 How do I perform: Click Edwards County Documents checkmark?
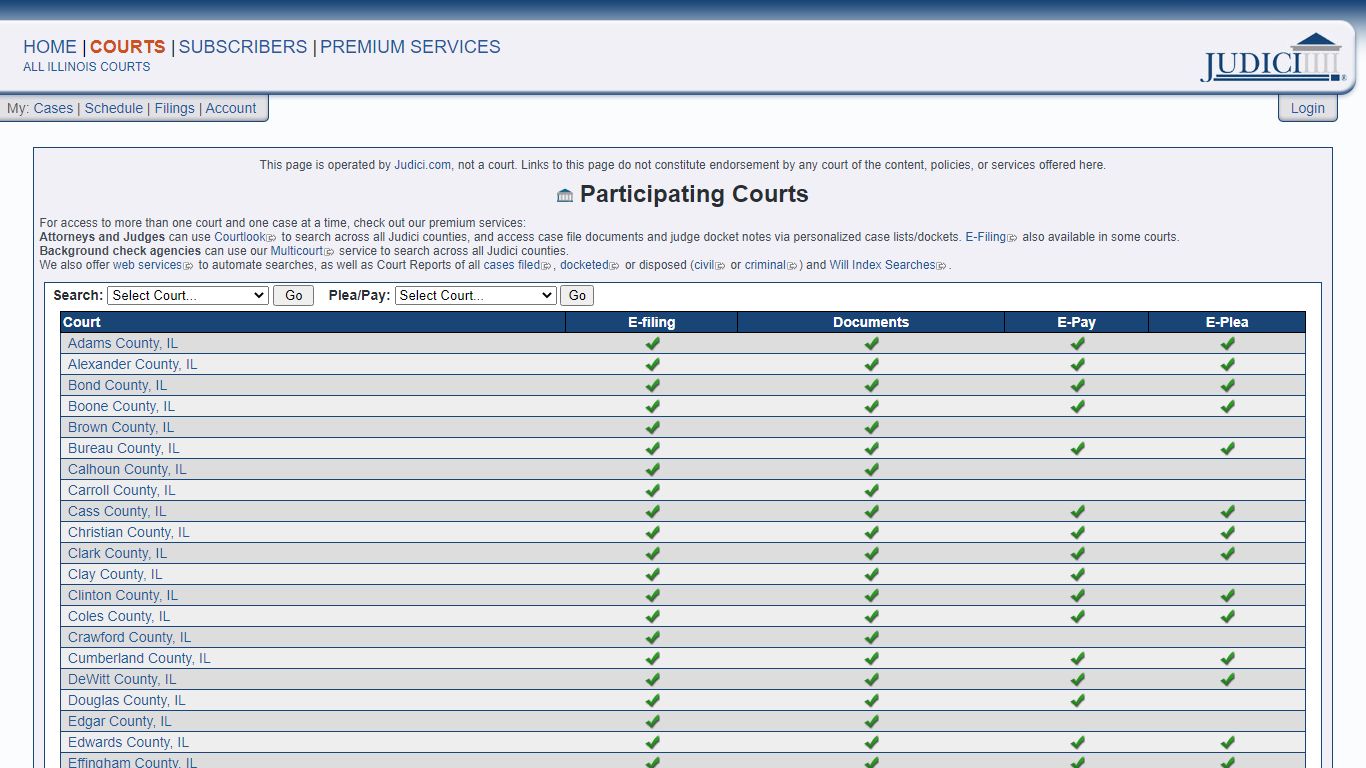pyautogui.click(x=871, y=742)
